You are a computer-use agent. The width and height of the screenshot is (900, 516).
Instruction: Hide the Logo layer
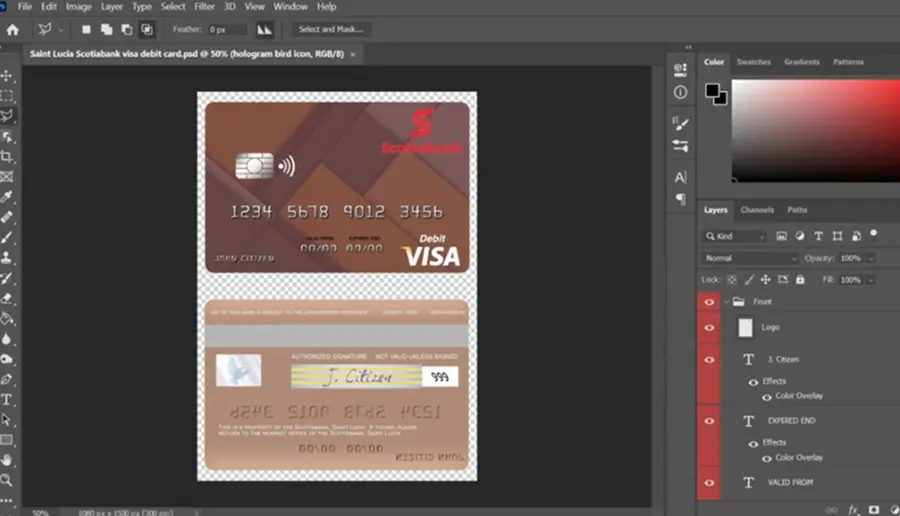click(709, 328)
